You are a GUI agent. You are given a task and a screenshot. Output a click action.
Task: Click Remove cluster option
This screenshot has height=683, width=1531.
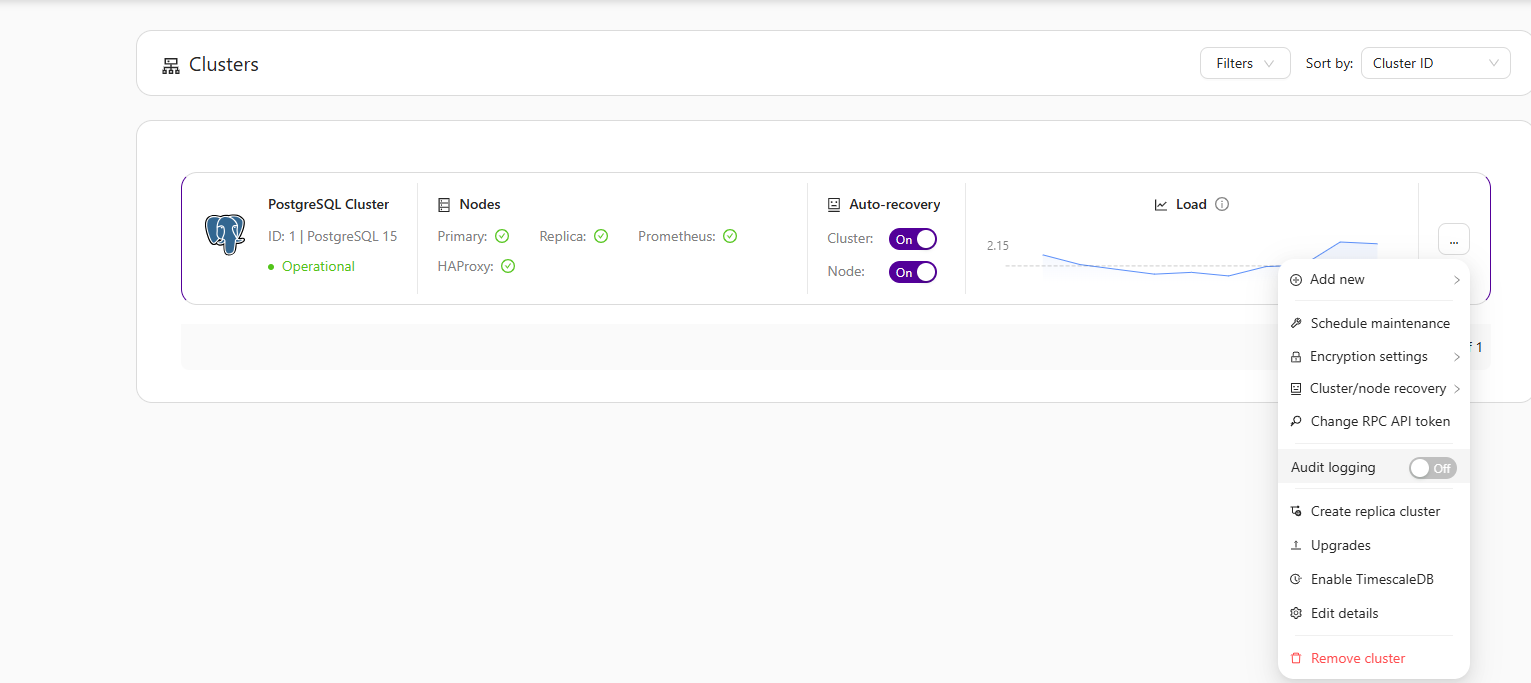click(x=1357, y=658)
